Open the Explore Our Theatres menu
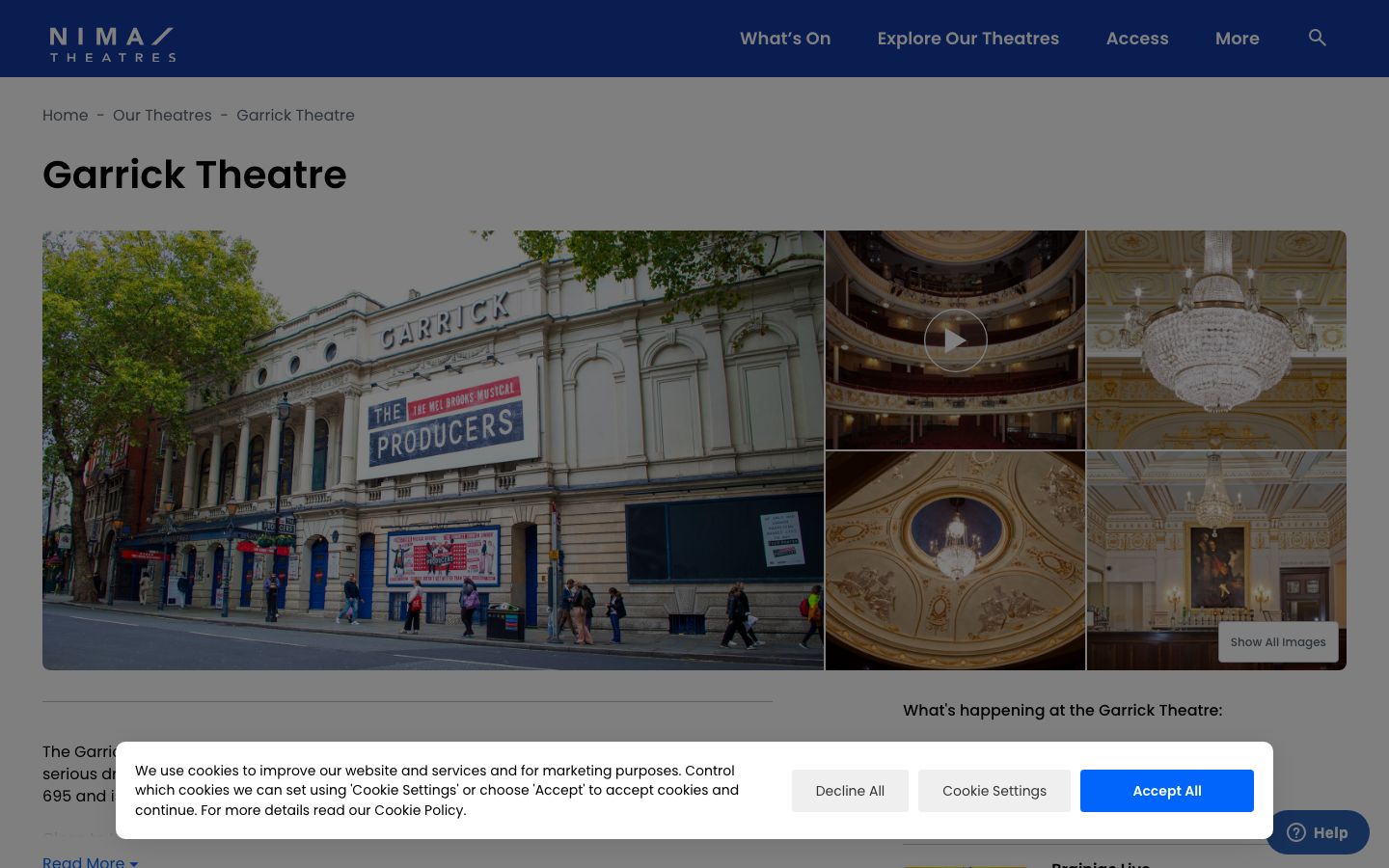The height and width of the screenshot is (868, 1389). (x=968, y=39)
